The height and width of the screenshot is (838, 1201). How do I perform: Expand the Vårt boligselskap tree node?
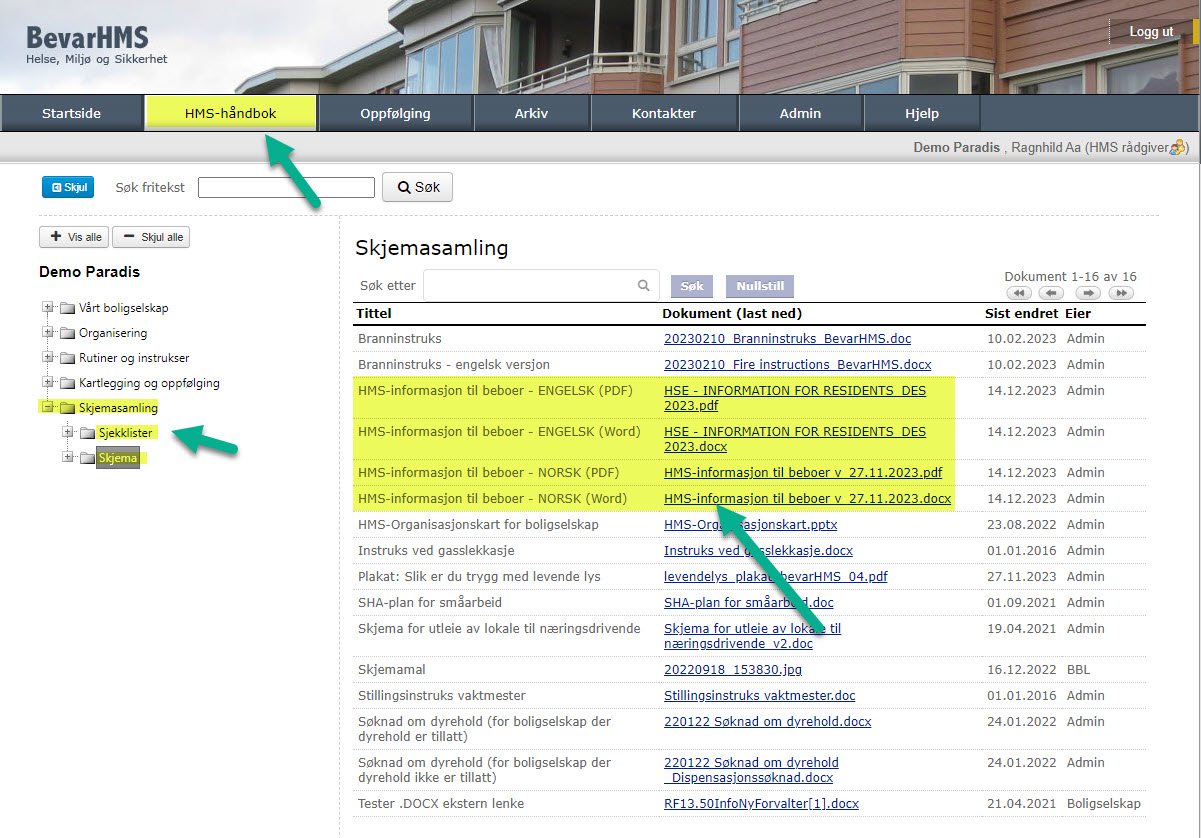47,308
